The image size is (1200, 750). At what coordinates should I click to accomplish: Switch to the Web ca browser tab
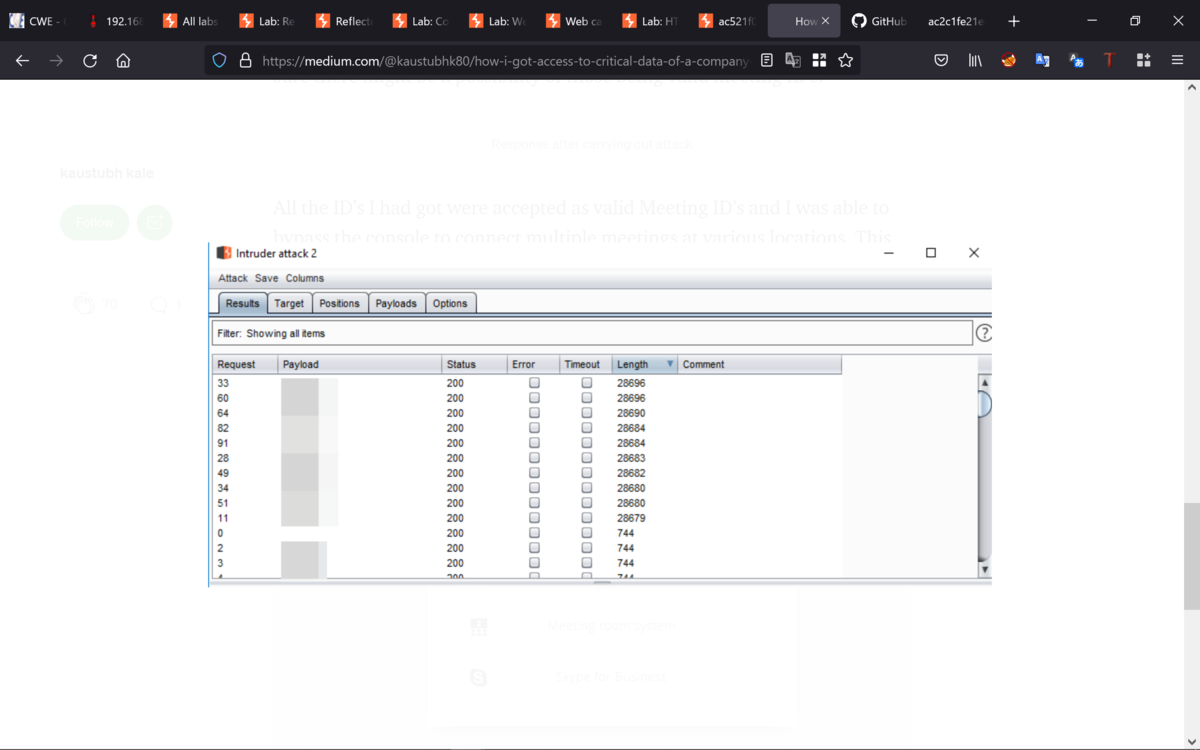(x=573, y=21)
